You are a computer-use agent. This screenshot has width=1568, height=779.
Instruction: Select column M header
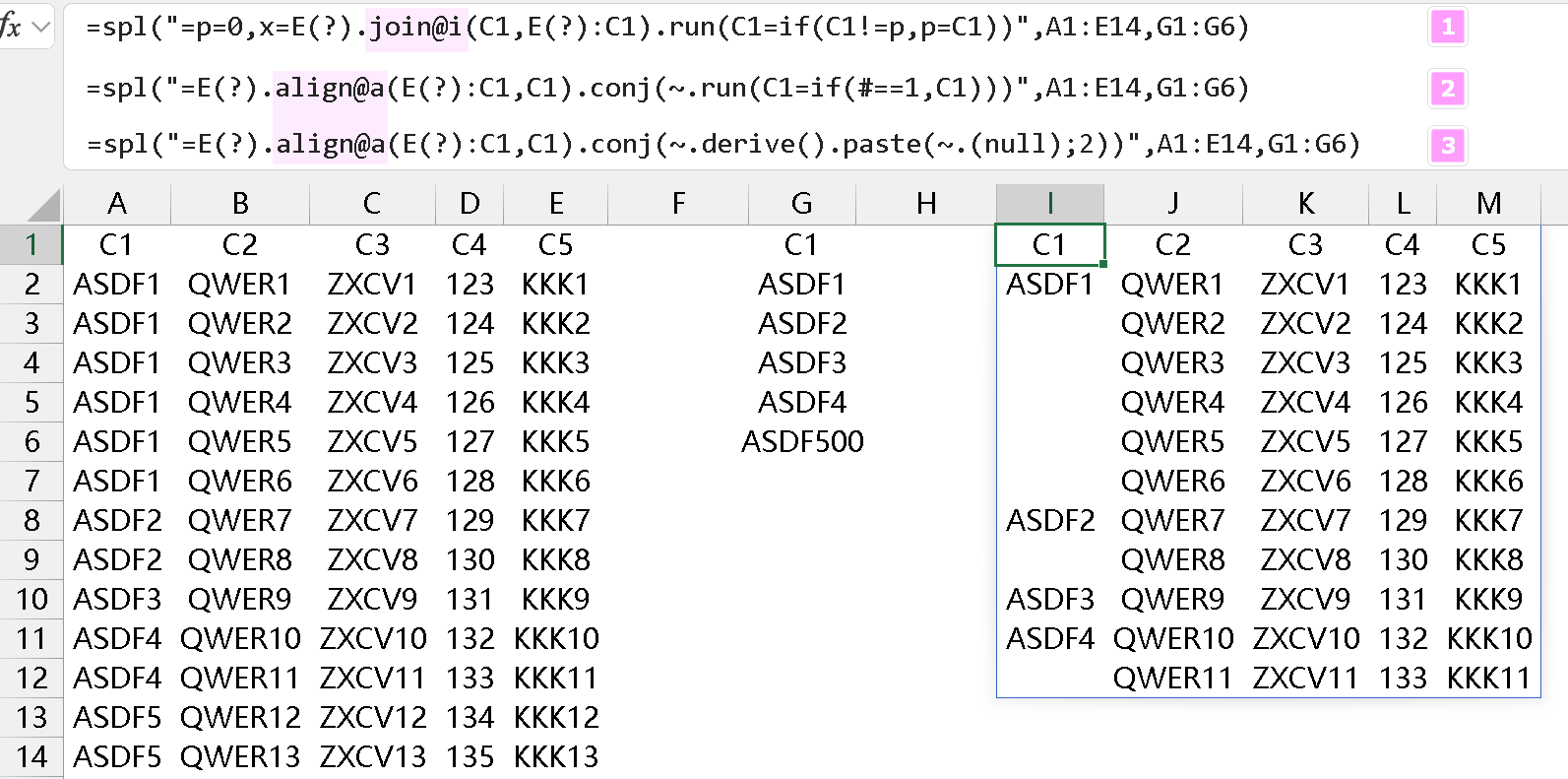(1488, 204)
